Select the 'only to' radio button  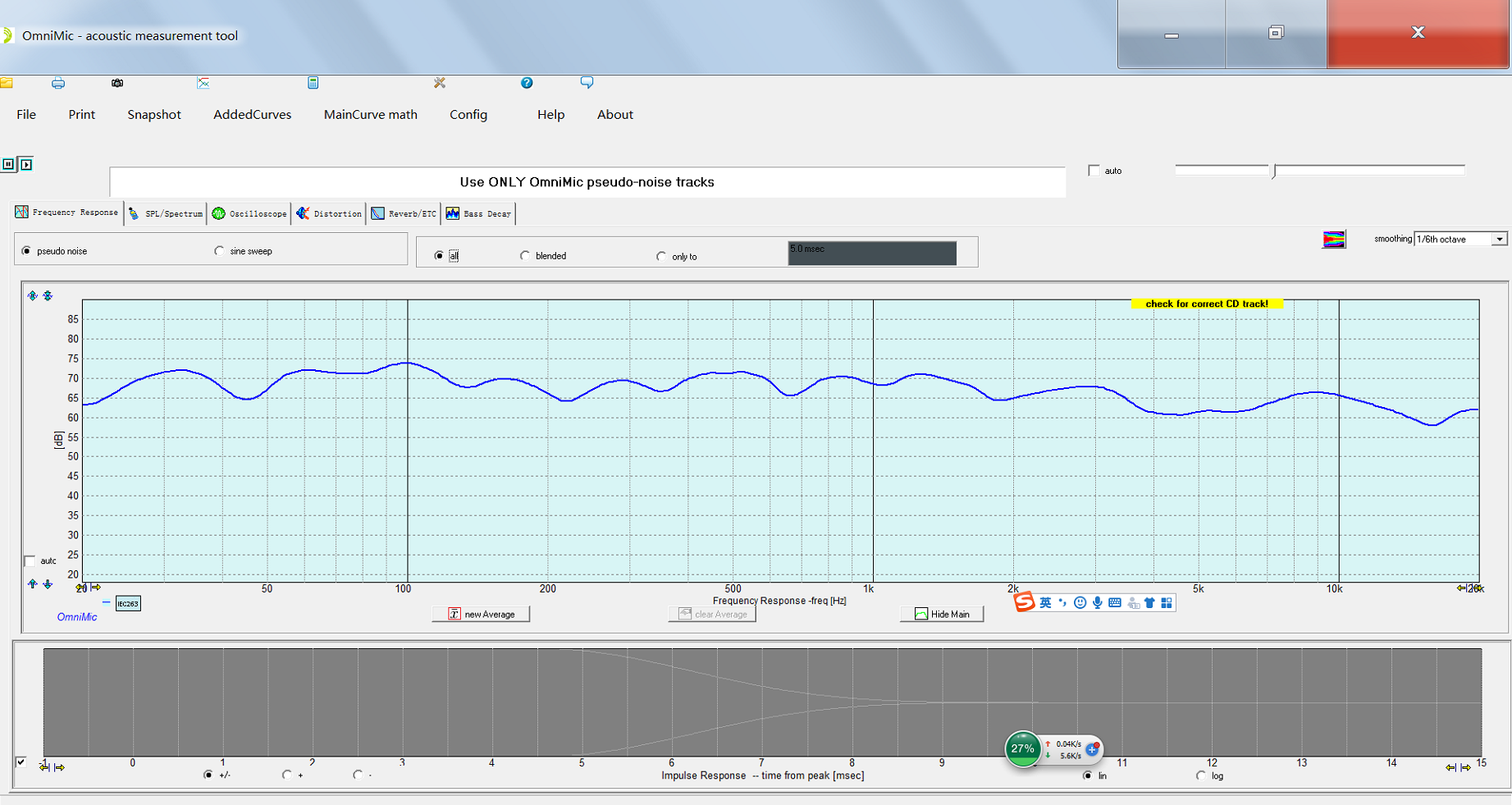pos(661,257)
